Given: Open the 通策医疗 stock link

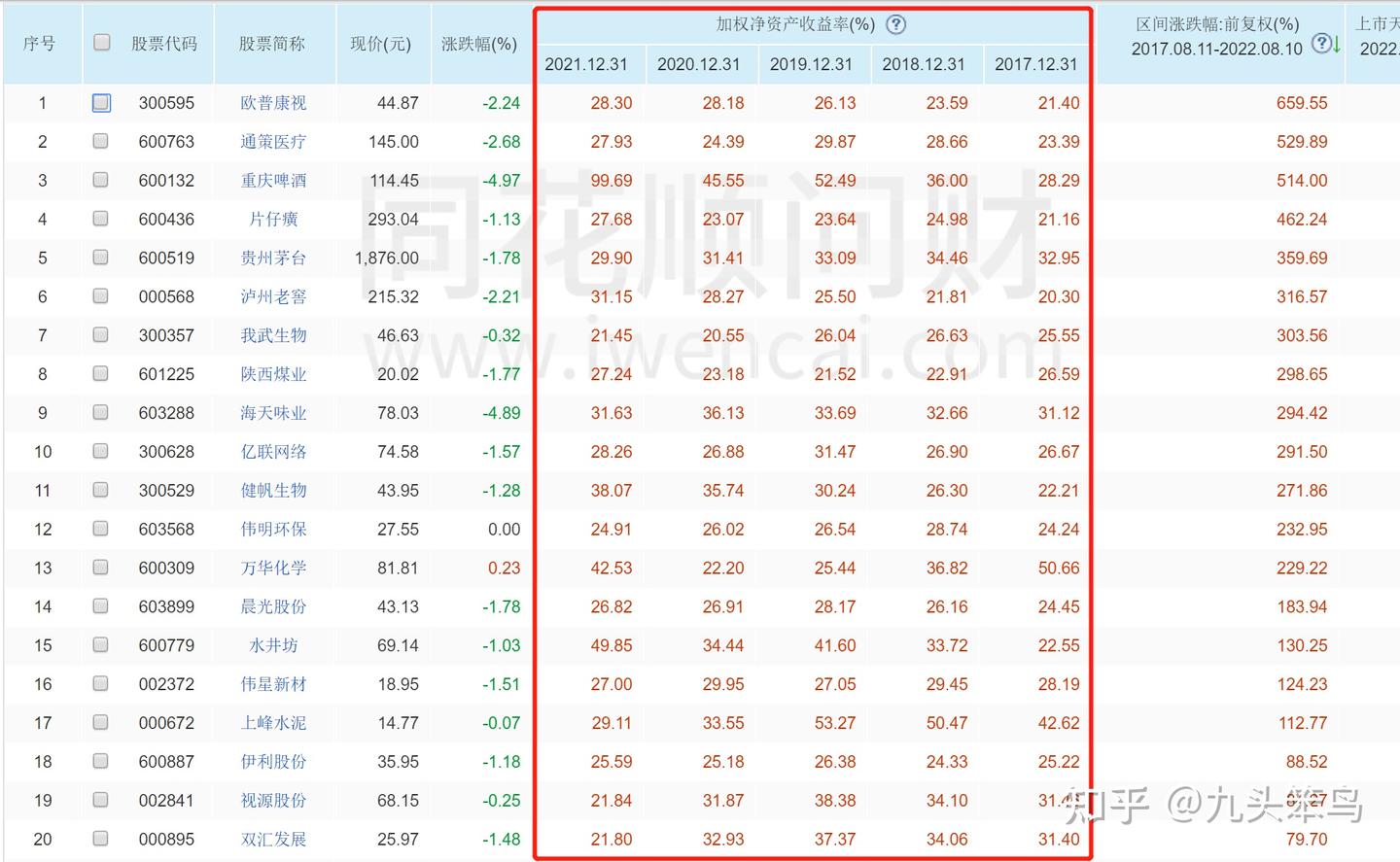Looking at the screenshot, I should coord(272,141).
